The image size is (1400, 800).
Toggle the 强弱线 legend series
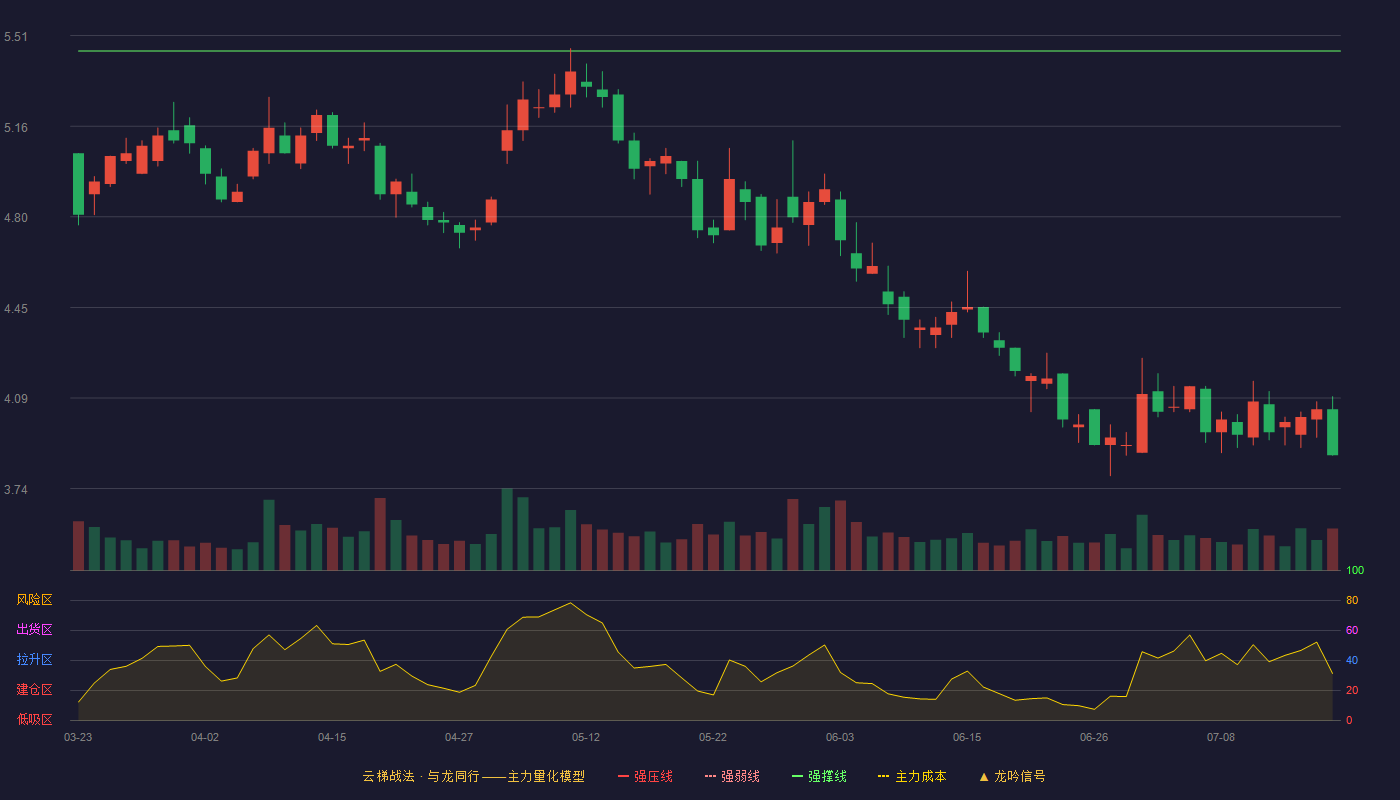click(x=732, y=776)
